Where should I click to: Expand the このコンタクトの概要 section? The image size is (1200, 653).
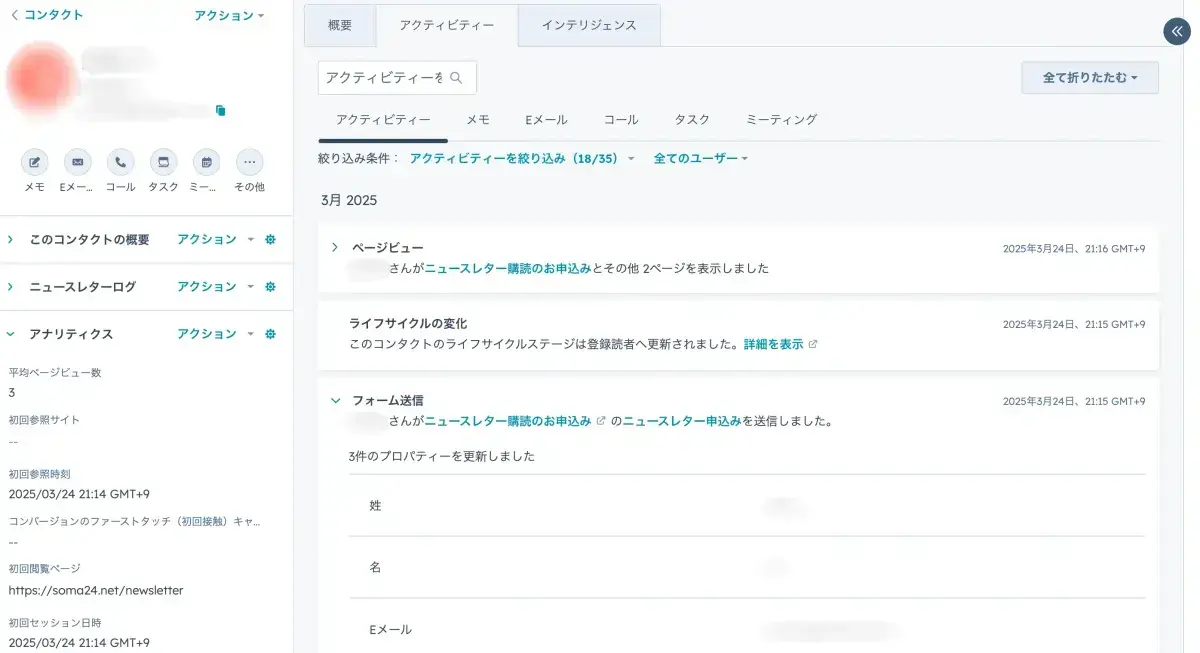pyautogui.click(x=11, y=240)
